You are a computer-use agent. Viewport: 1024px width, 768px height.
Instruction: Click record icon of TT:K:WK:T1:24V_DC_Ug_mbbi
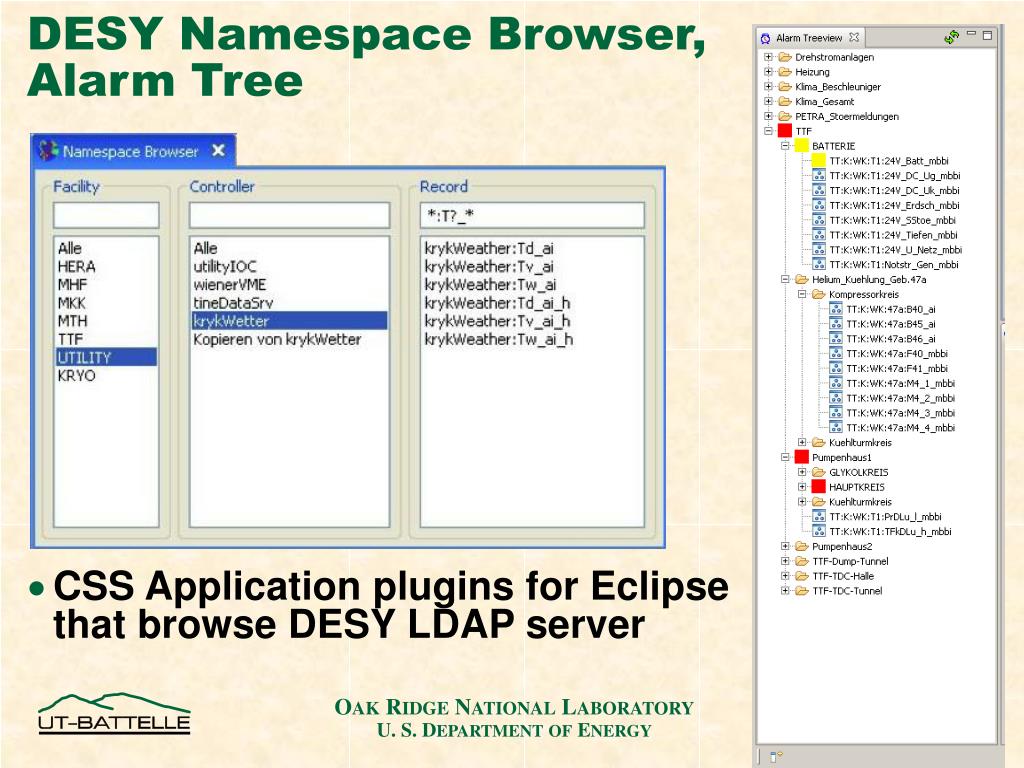pos(819,175)
